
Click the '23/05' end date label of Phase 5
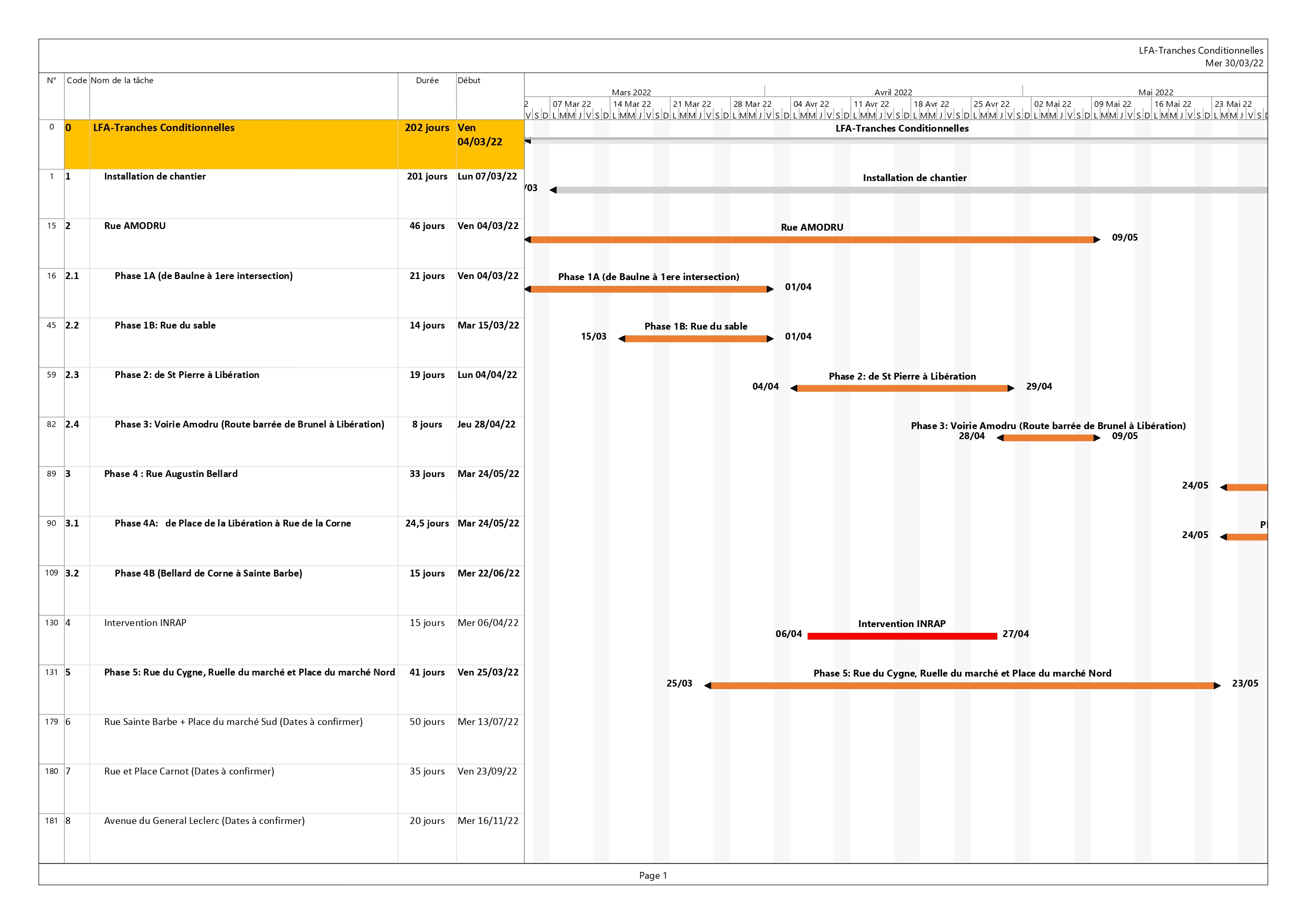tap(1245, 683)
